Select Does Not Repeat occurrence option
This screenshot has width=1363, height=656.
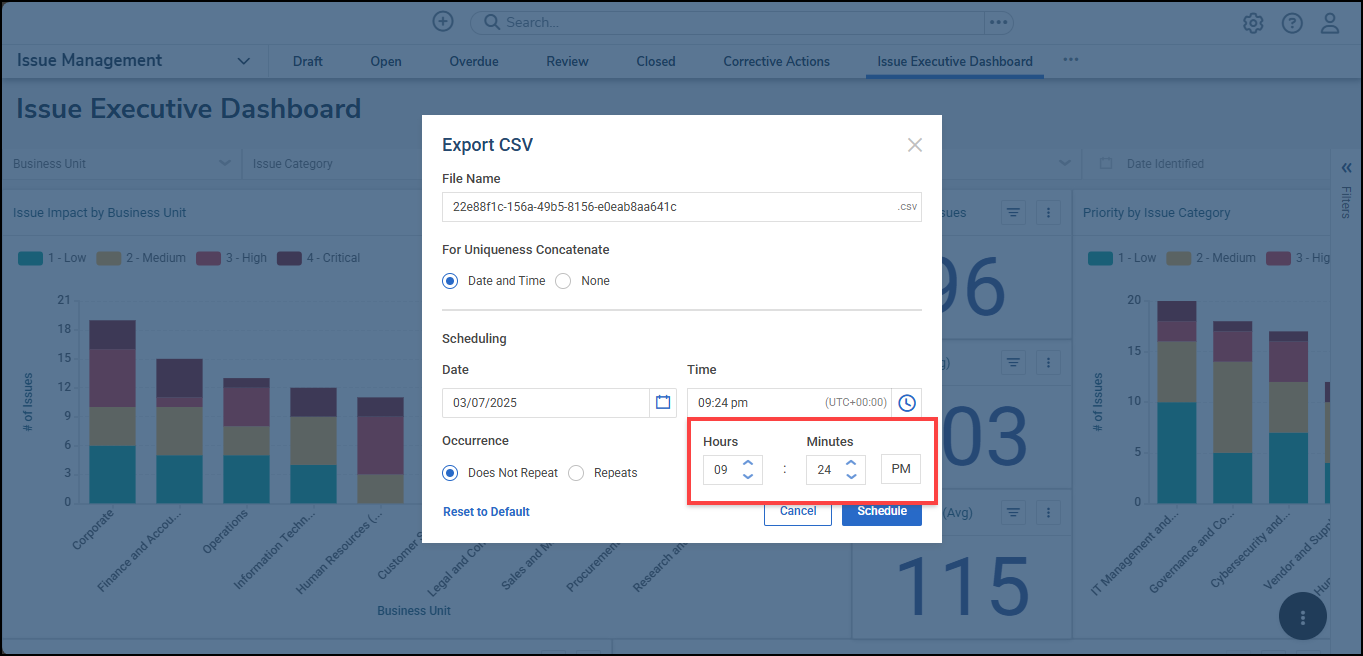pyautogui.click(x=451, y=473)
